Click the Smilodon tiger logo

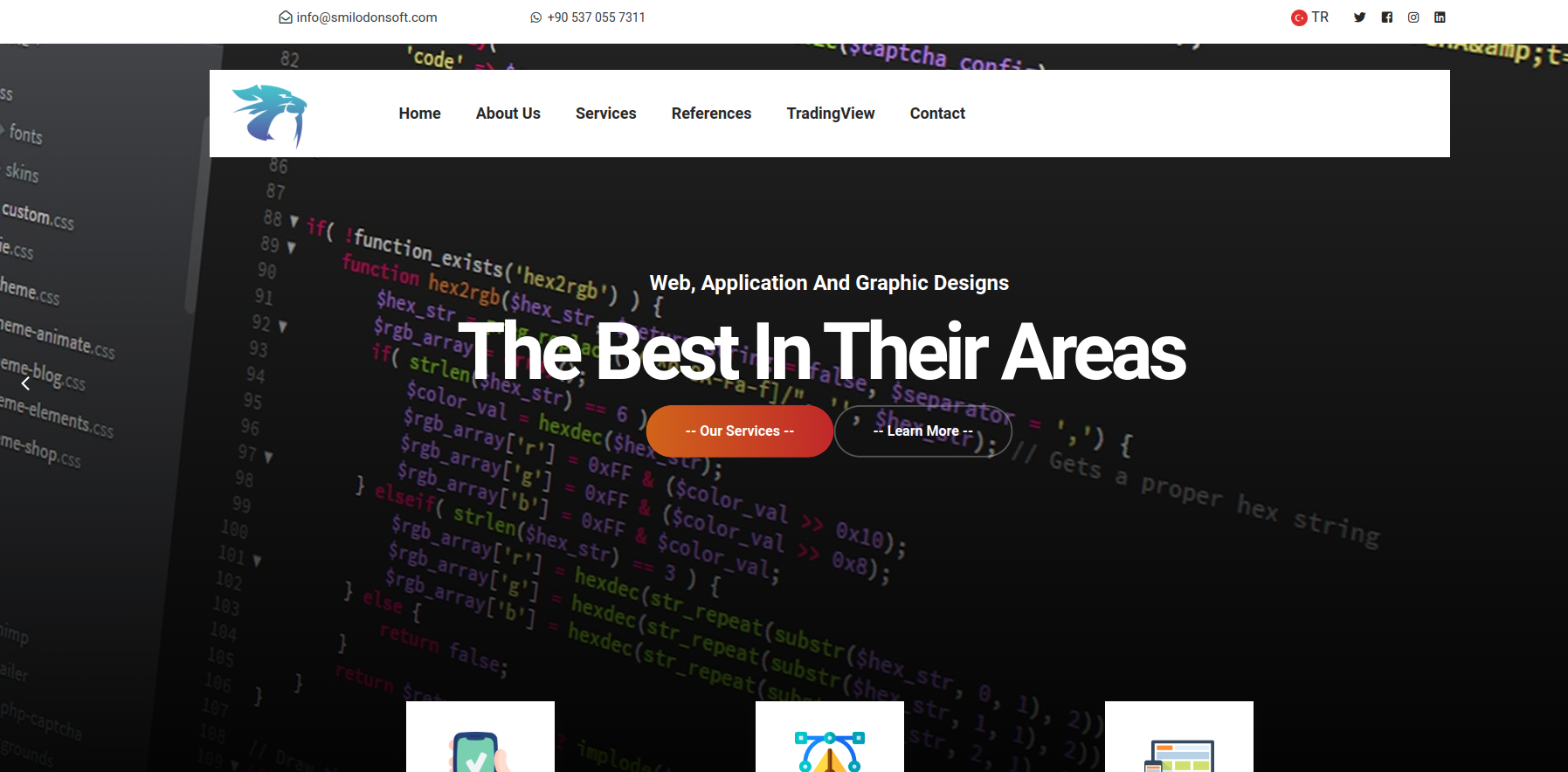pos(270,114)
